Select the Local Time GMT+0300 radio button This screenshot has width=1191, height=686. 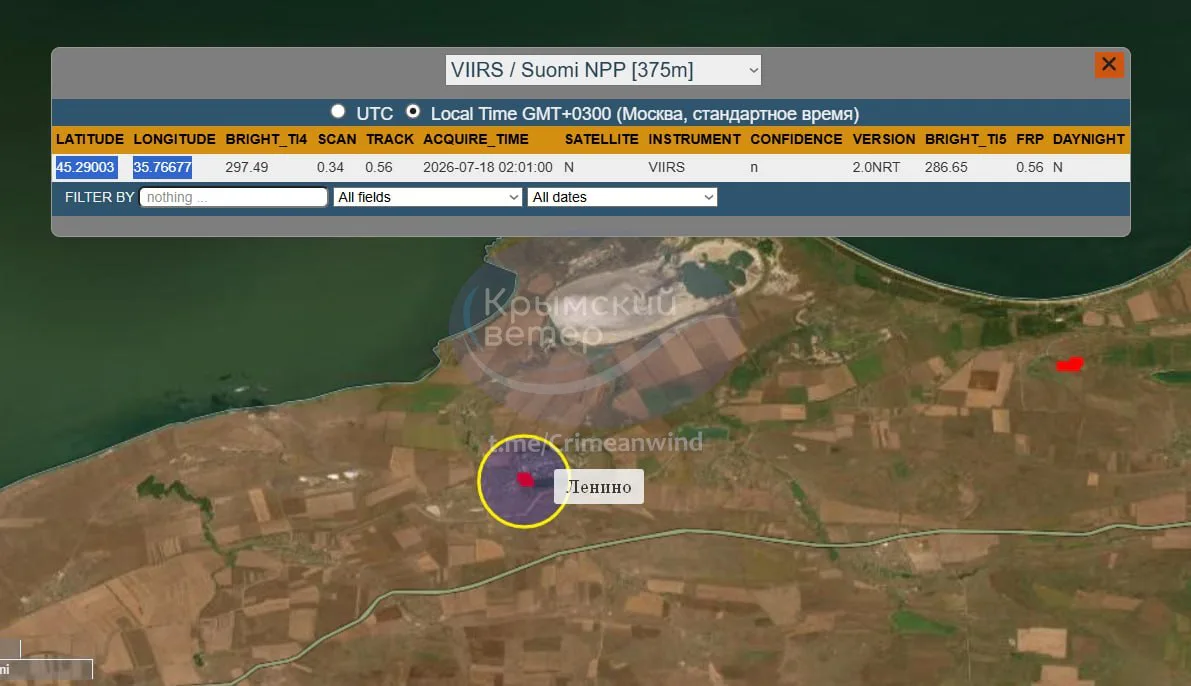pos(412,112)
